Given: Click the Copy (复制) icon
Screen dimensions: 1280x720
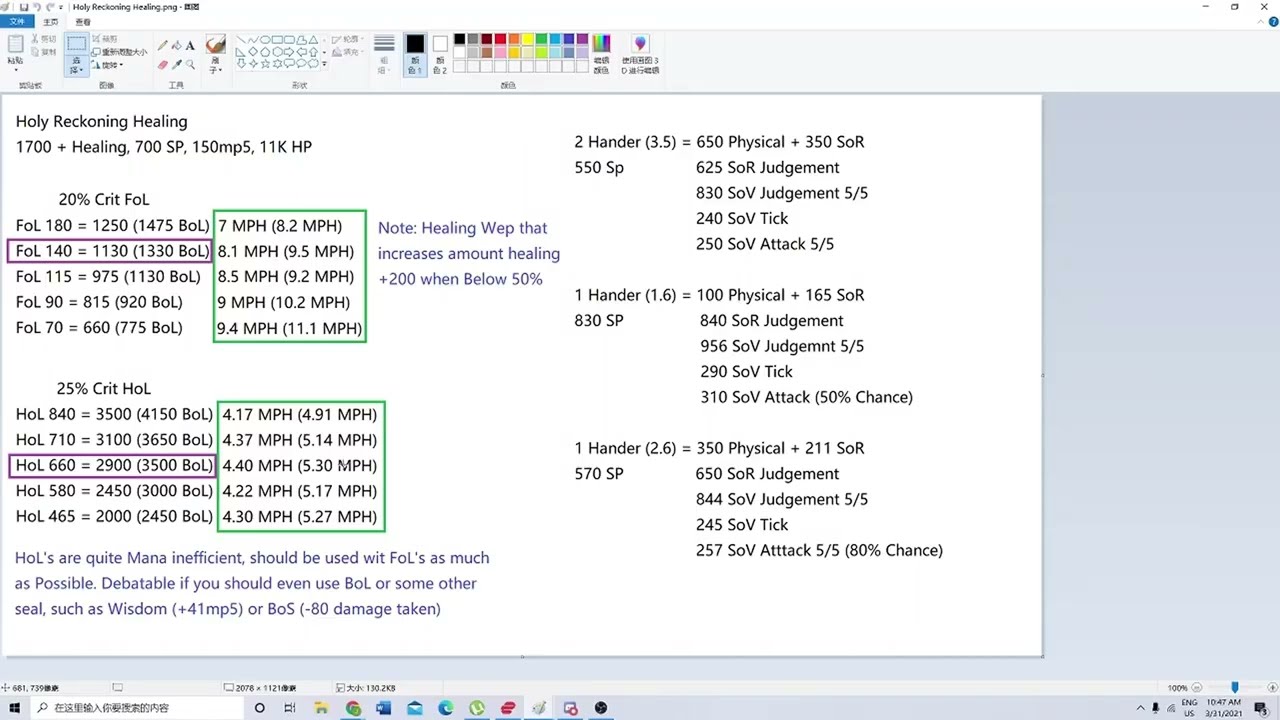Looking at the screenshot, I should [44, 52].
